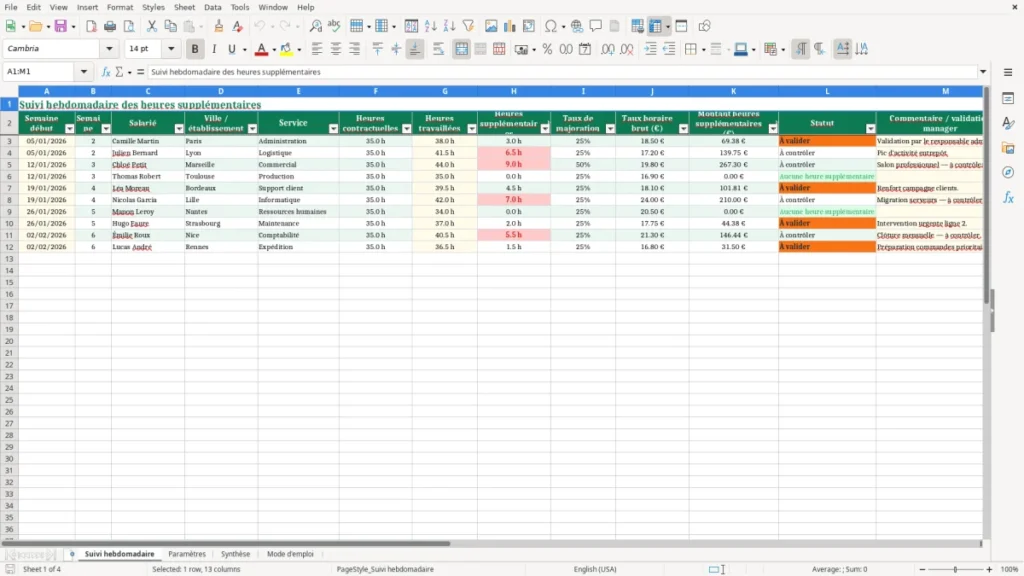Click the AutoFilter funnel icon
Viewport: 1024px width, 576px height.
pos(468,26)
